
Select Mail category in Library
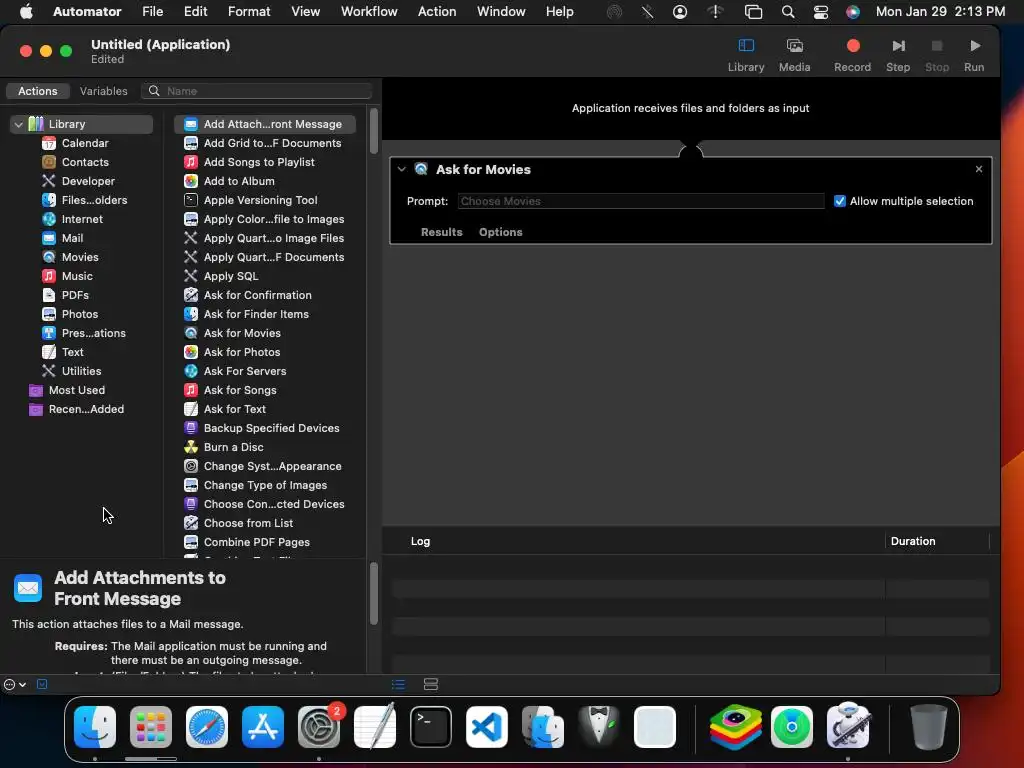click(x=72, y=238)
